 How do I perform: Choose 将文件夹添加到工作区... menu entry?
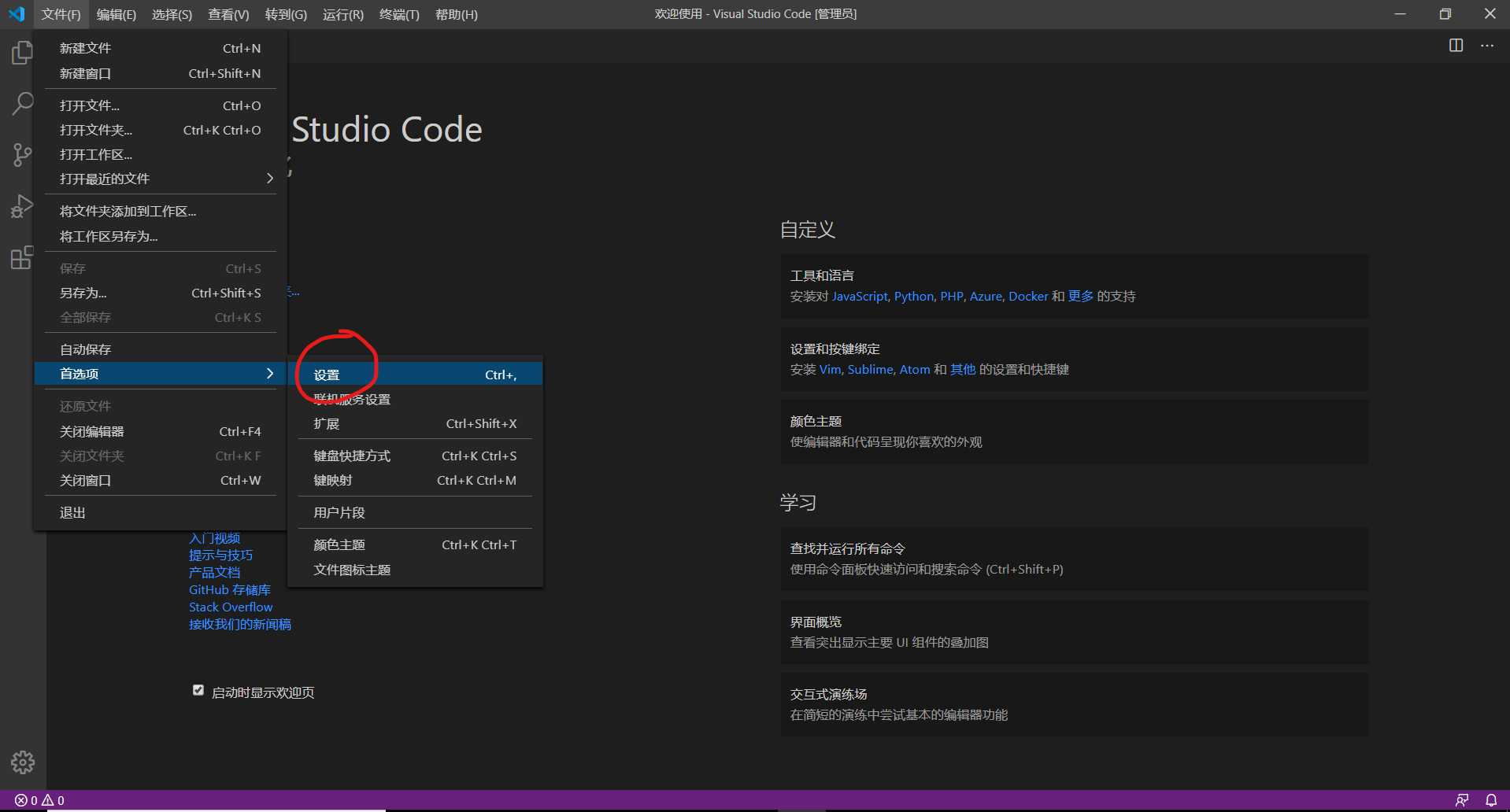pyautogui.click(x=161, y=211)
